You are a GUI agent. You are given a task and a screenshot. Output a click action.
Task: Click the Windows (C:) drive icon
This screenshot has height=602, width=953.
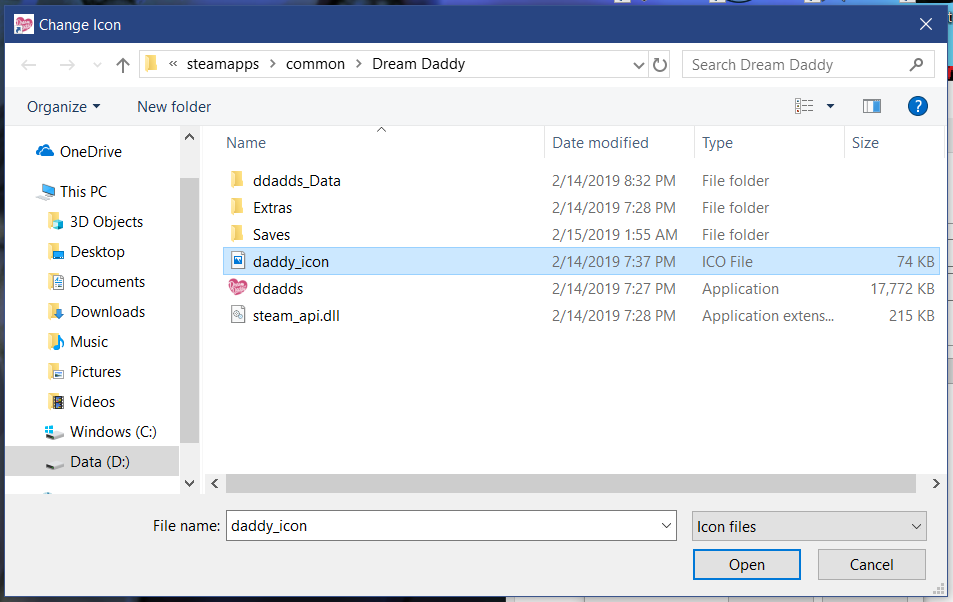pos(54,432)
